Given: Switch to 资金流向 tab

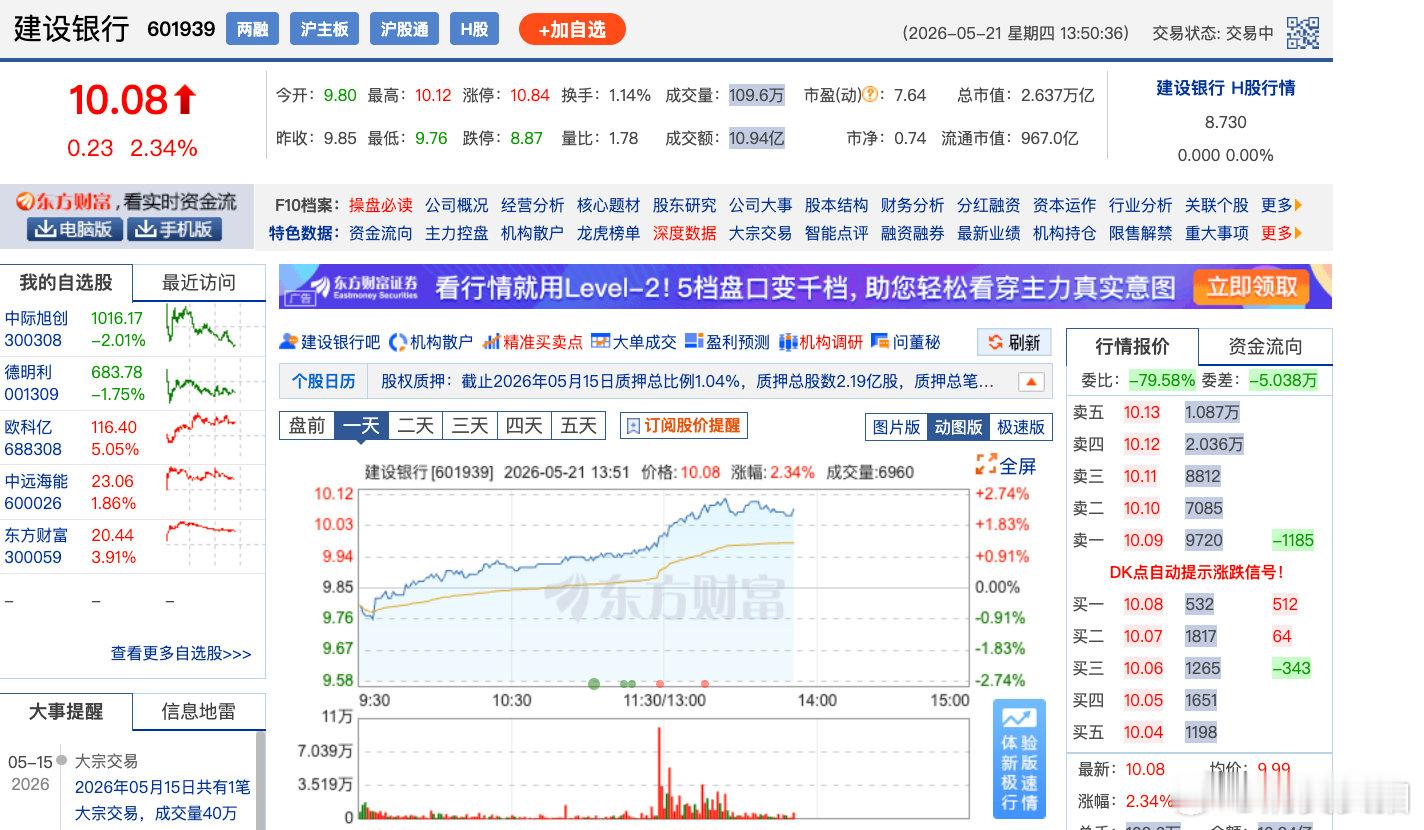Looking at the screenshot, I should pyautogui.click(x=1265, y=346).
